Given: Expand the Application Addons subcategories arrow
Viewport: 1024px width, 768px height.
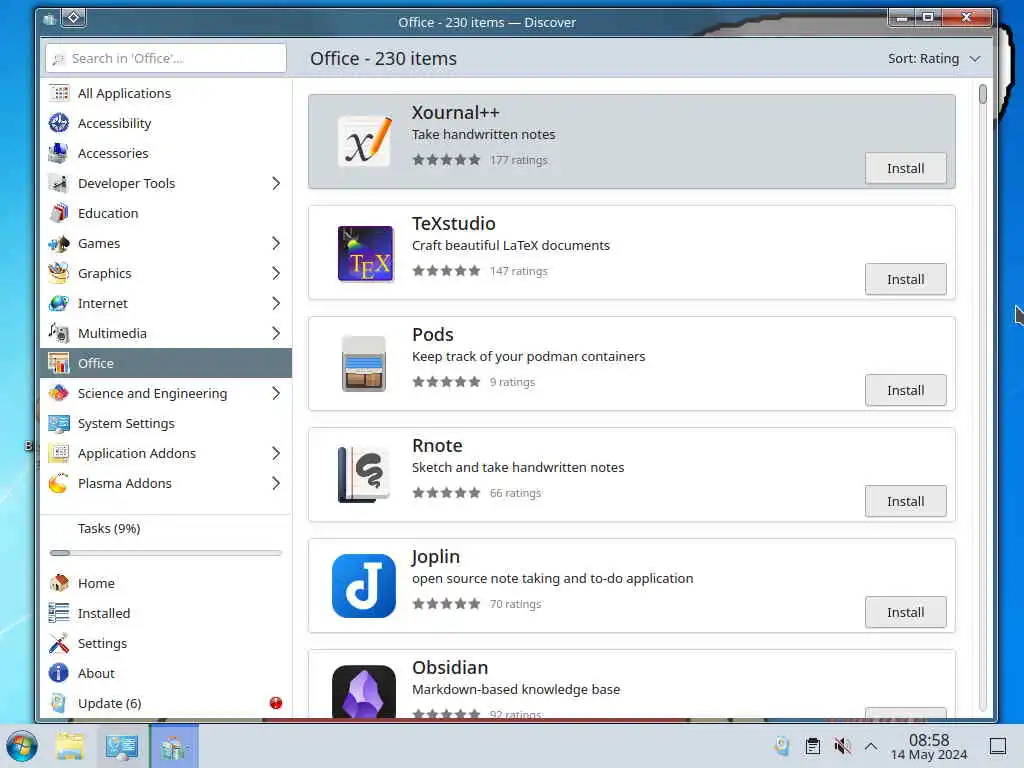Looking at the screenshot, I should 276,453.
